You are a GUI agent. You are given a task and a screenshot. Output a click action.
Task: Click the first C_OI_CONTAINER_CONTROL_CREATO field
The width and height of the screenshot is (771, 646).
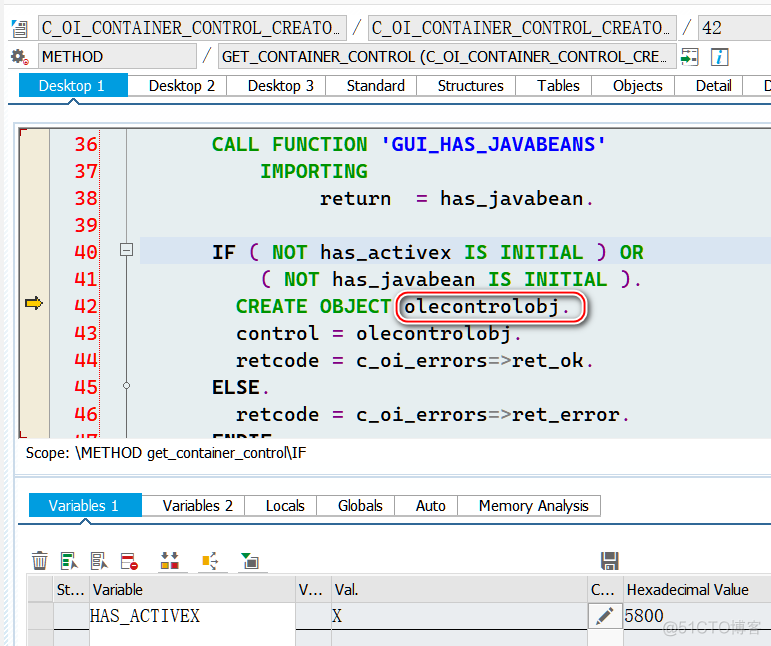point(192,28)
